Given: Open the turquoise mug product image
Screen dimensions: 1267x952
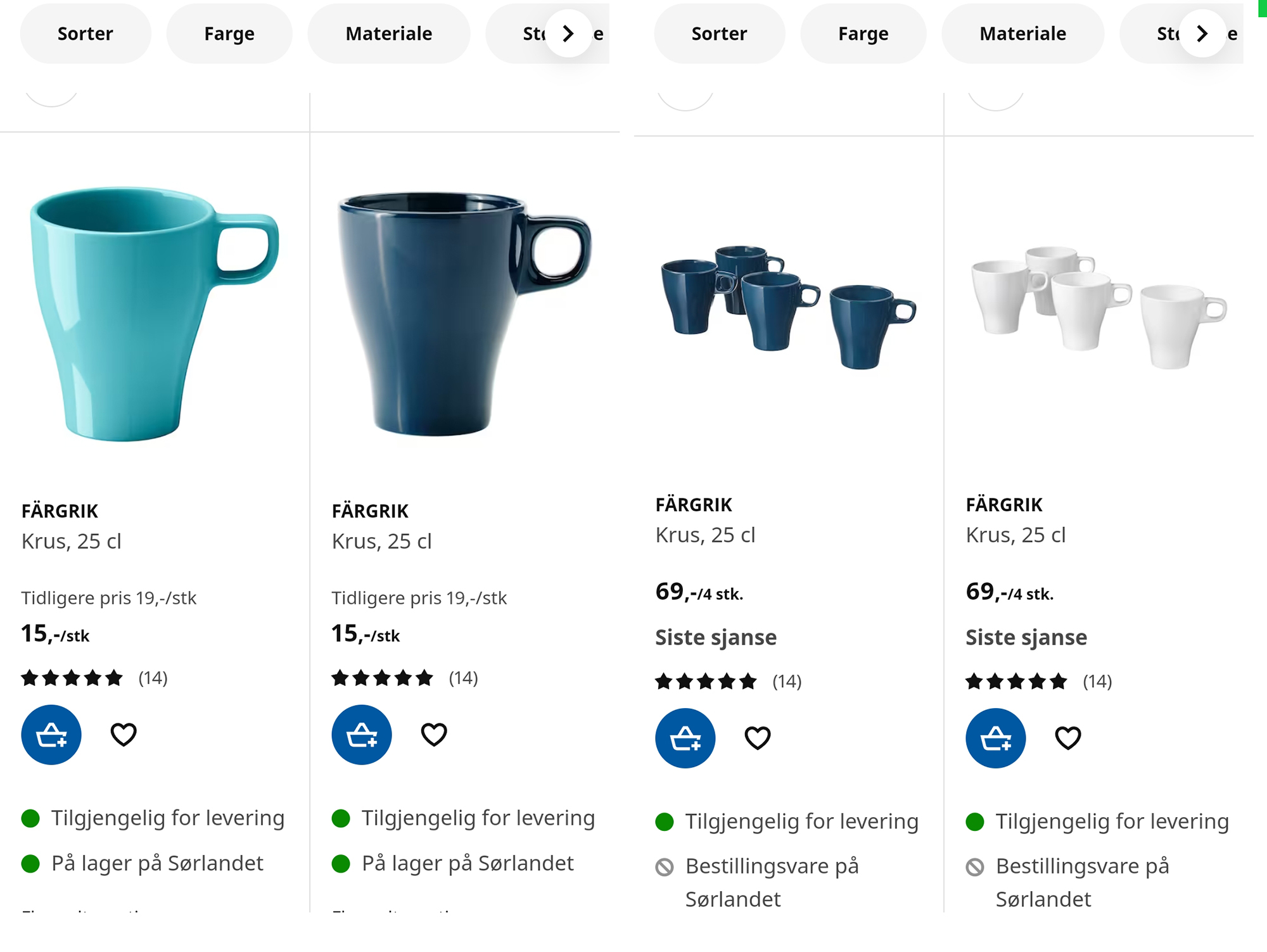Looking at the screenshot, I should (x=154, y=314).
